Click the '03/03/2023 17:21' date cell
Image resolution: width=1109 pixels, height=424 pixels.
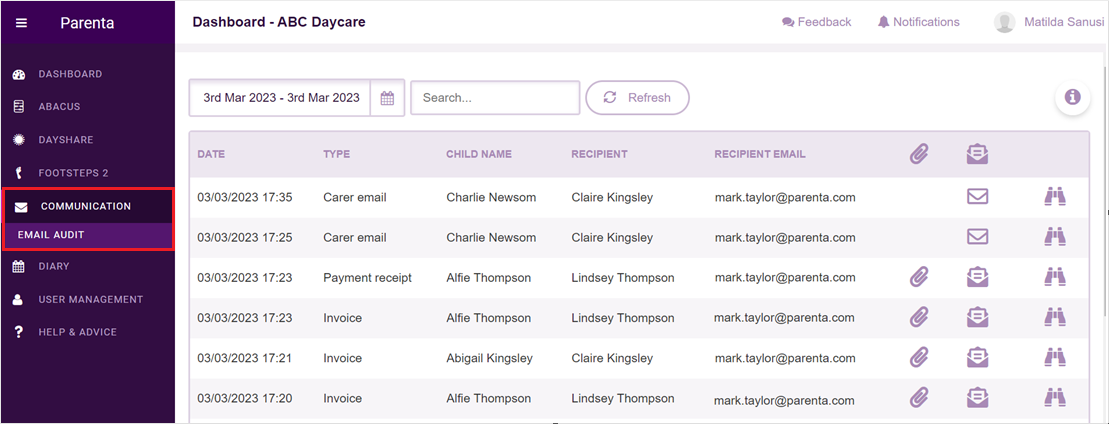[x=245, y=358]
